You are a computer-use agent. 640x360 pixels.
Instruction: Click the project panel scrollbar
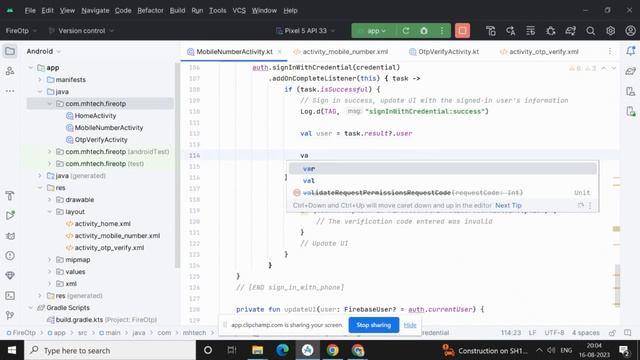point(177,165)
